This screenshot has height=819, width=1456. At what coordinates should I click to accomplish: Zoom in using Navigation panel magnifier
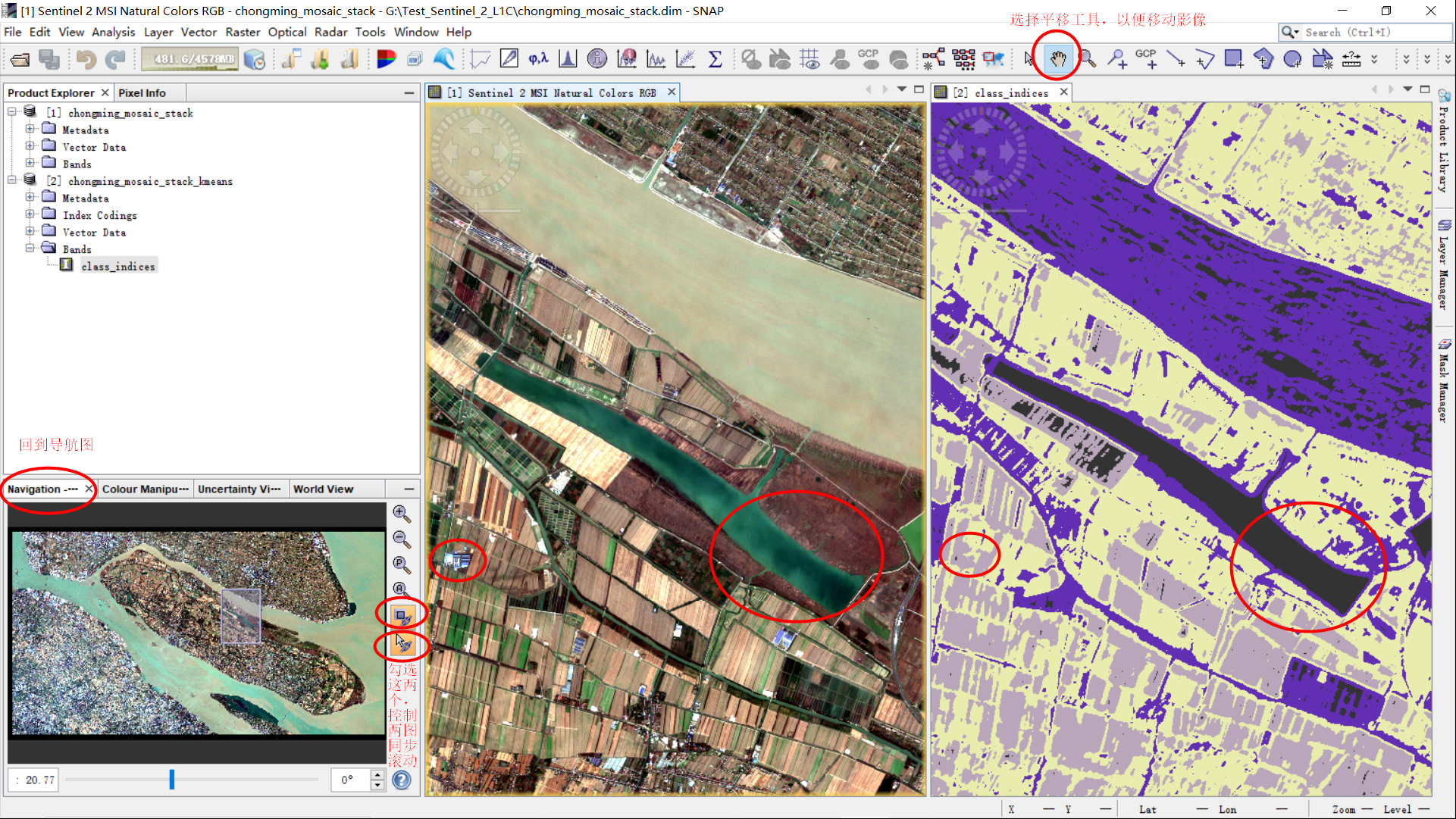pyautogui.click(x=401, y=513)
